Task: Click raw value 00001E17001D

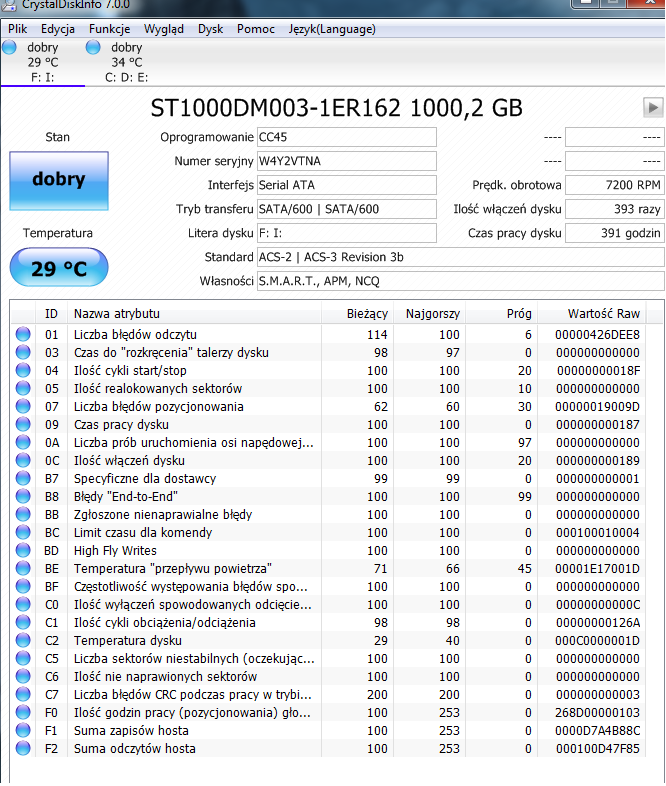Action: coord(597,568)
